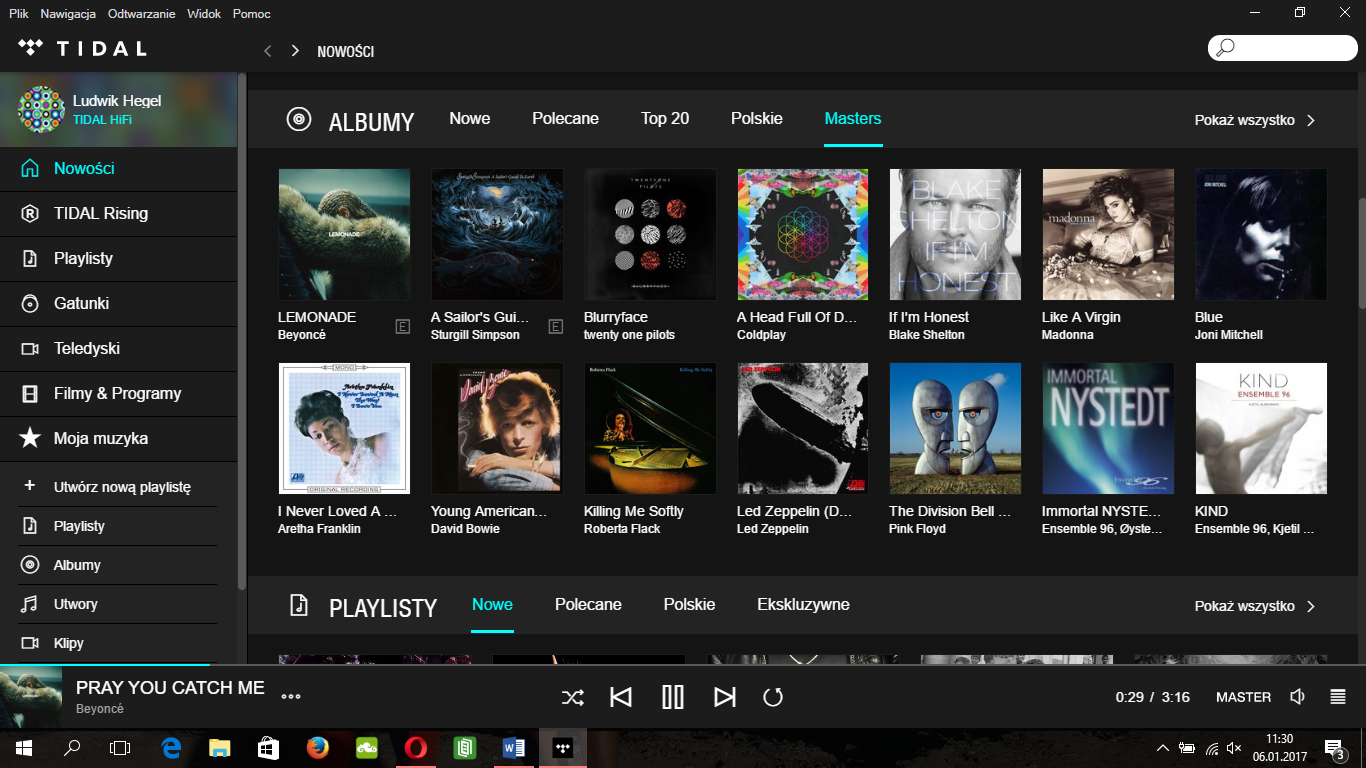Screen dimensions: 1366x768
Task: Open Windows Start menu
Action: click(23, 747)
